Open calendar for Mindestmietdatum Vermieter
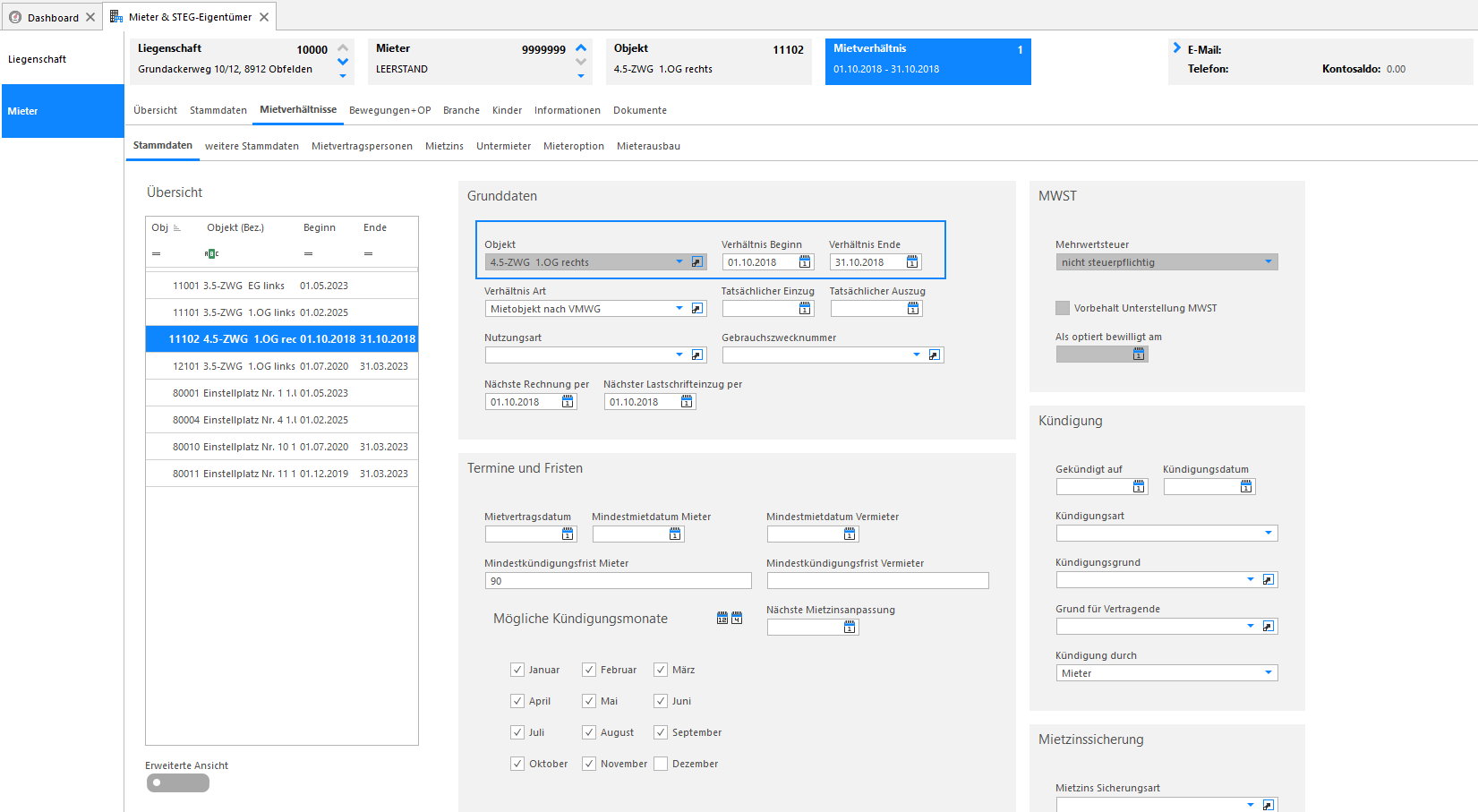The image size is (1478, 812). point(850,534)
